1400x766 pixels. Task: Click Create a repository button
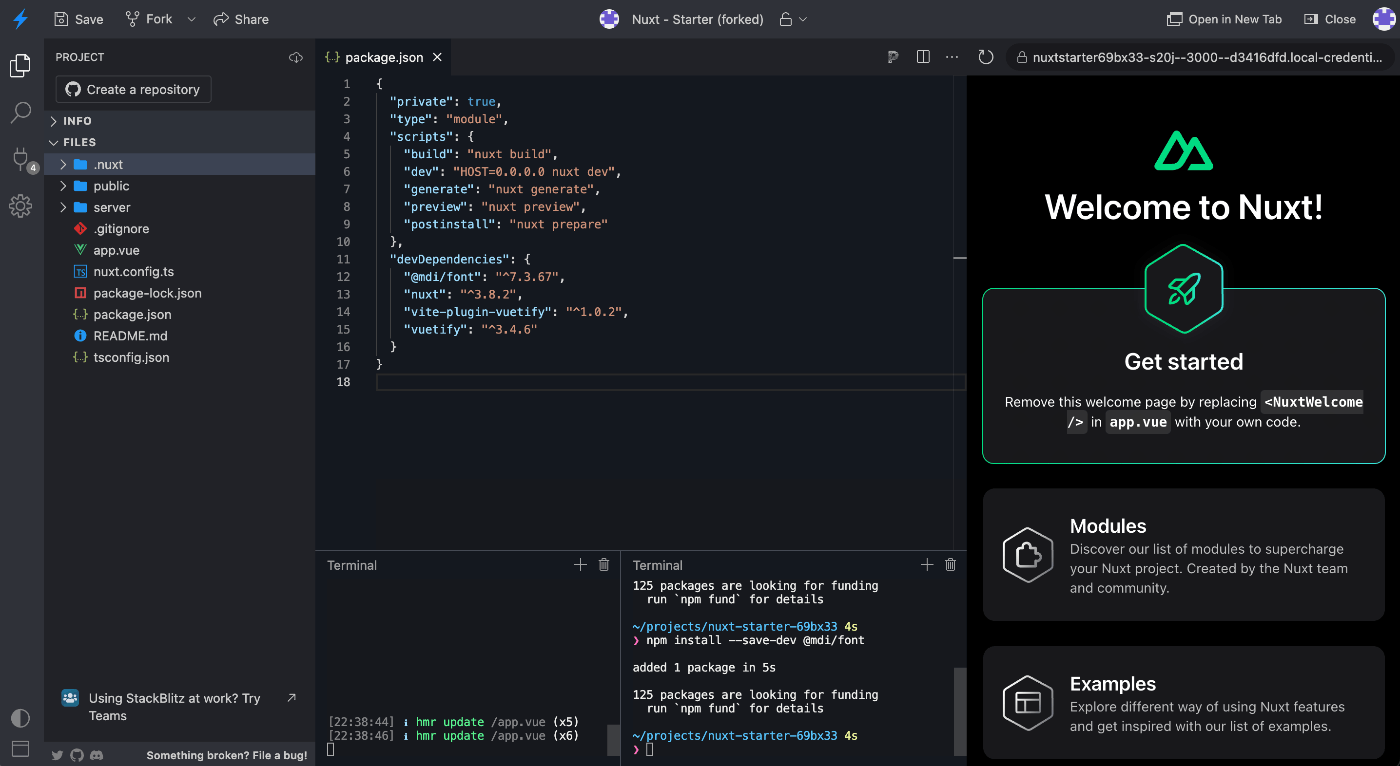(133, 89)
